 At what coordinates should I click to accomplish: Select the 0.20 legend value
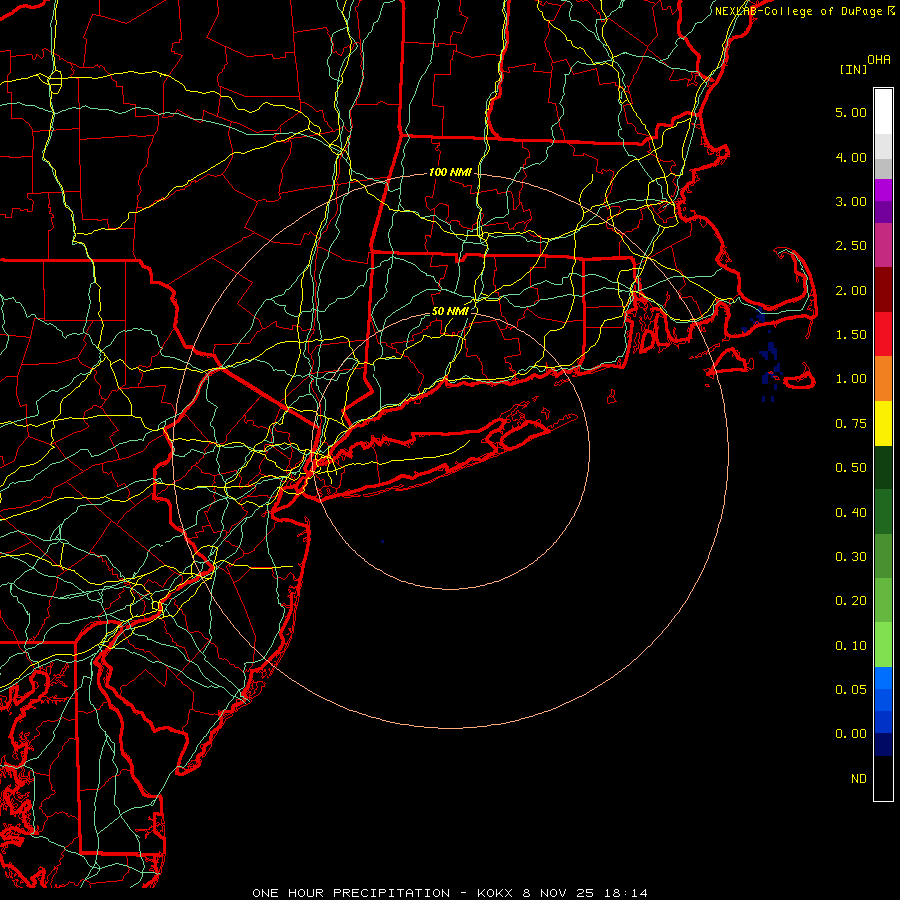[851, 601]
